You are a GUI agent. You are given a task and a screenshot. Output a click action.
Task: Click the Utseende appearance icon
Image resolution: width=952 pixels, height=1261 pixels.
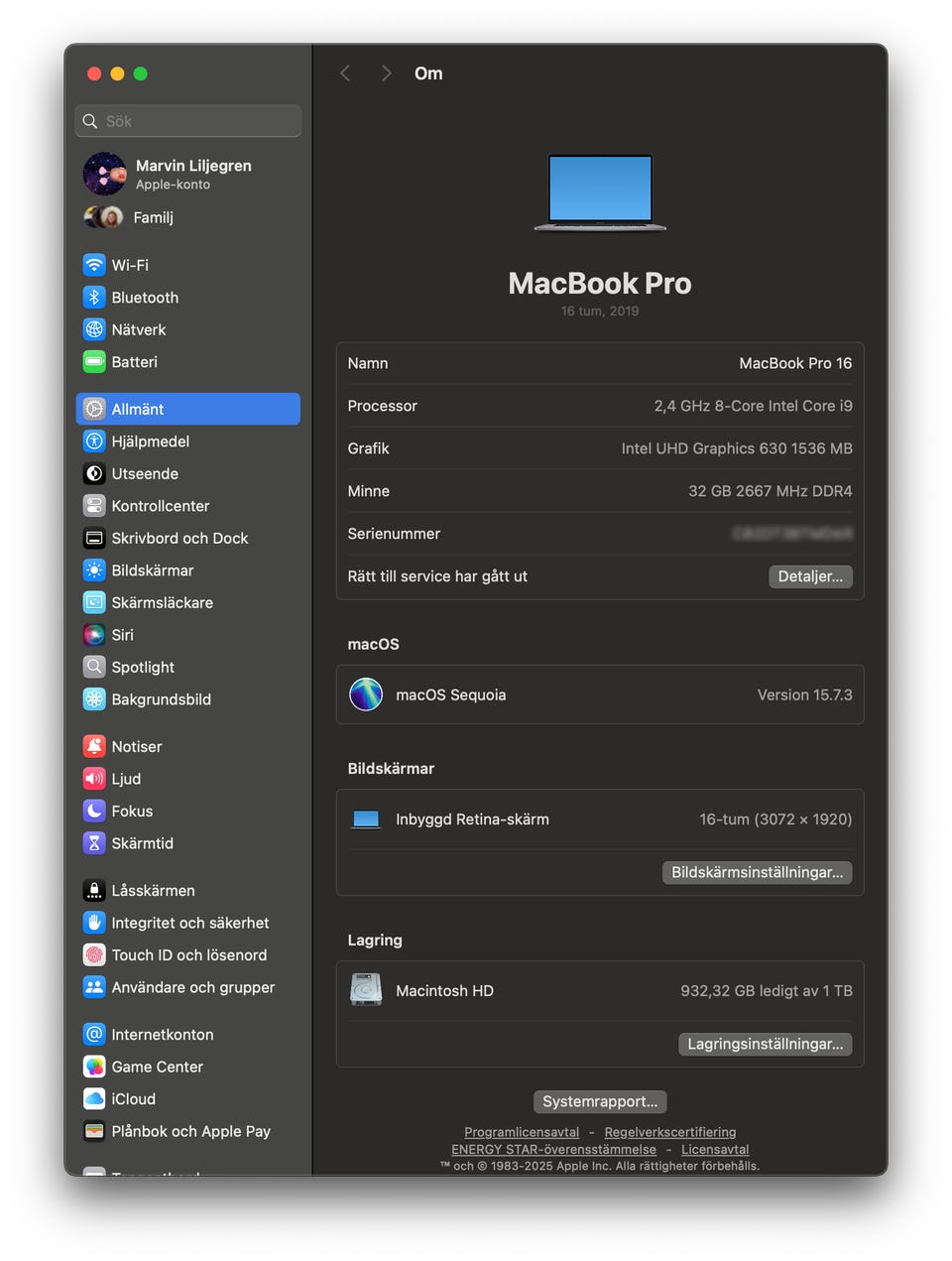tap(94, 473)
